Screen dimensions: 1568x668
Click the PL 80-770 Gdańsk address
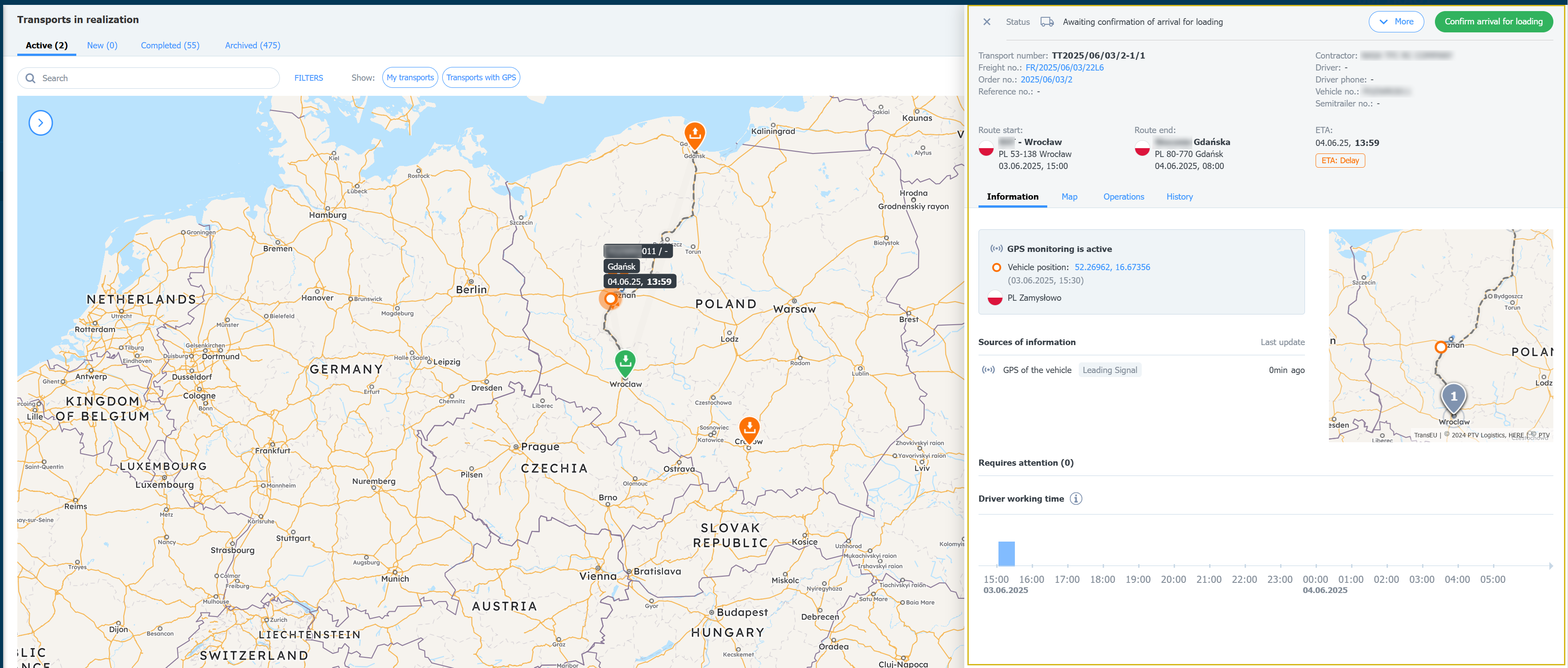[x=1188, y=154]
